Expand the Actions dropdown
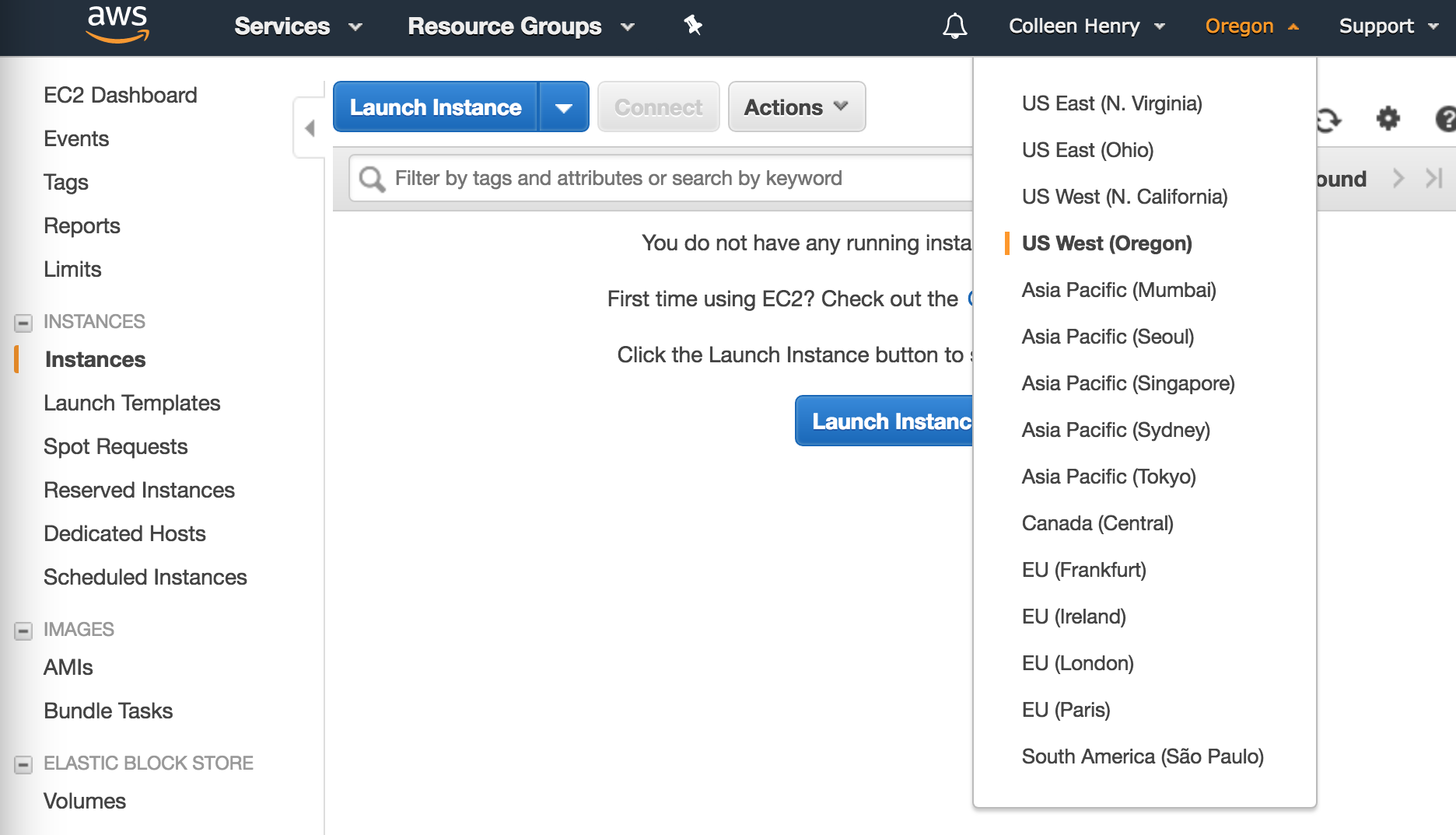1456x835 pixels. click(x=796, y=107)
